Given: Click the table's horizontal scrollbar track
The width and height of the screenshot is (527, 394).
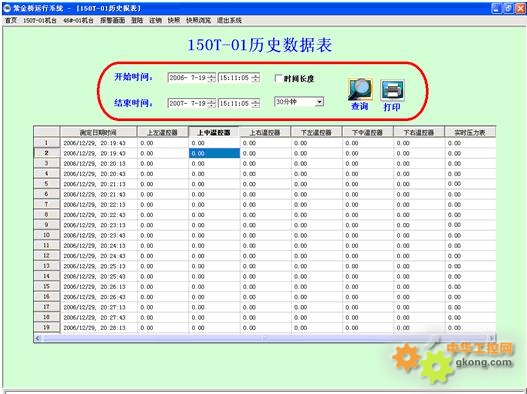Looking at the screenshot, I should [265, 338].
